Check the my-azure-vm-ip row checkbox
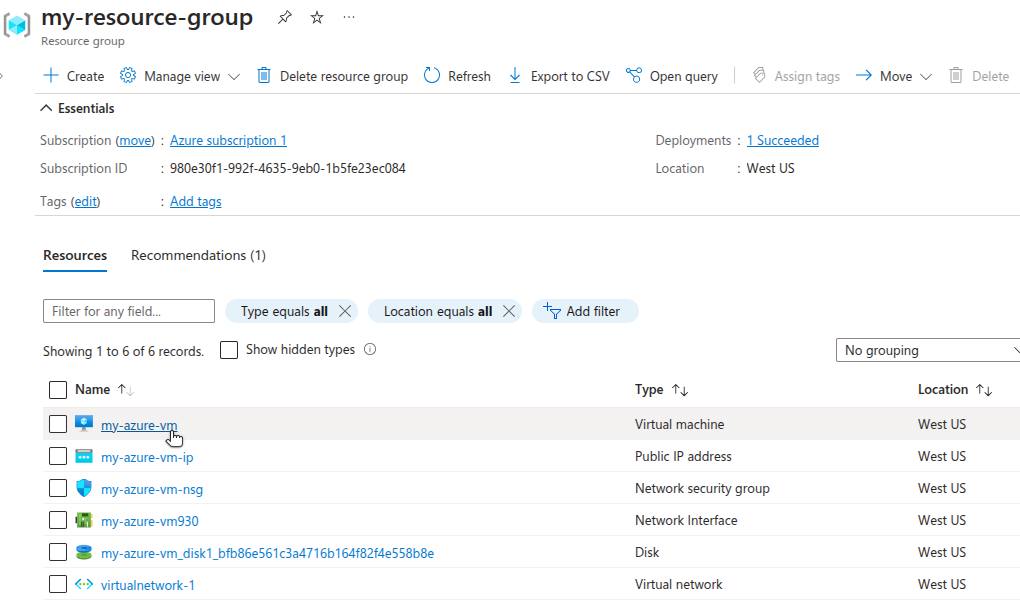 58,456
